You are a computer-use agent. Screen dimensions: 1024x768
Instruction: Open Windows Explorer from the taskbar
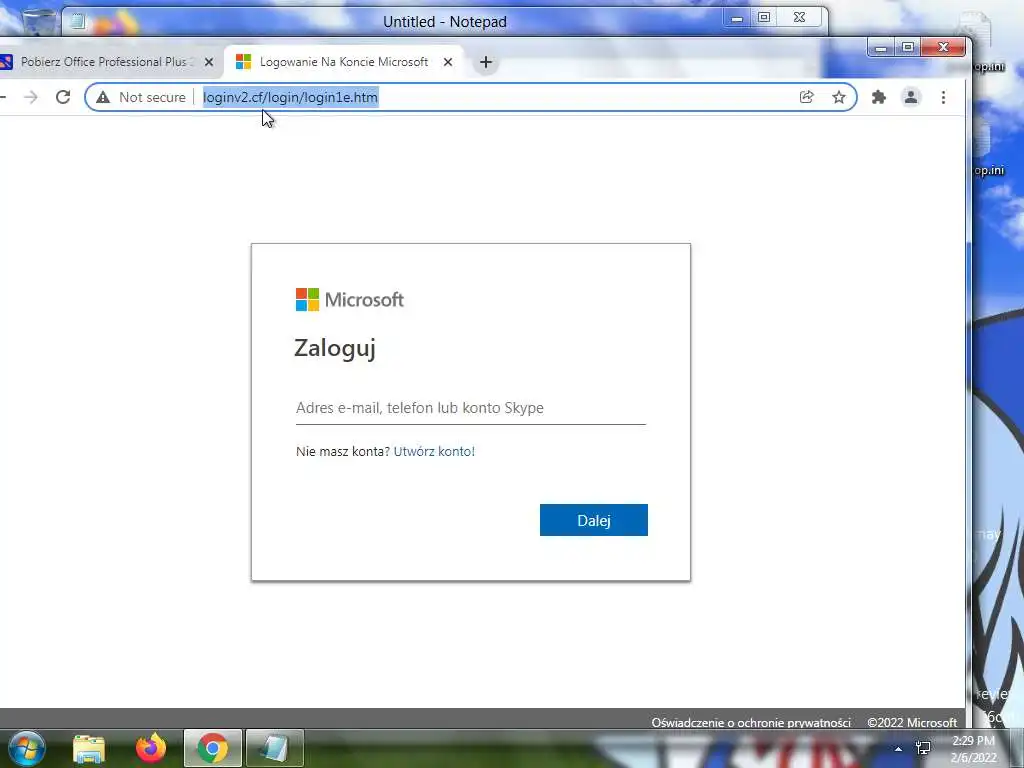pos(89,748)
